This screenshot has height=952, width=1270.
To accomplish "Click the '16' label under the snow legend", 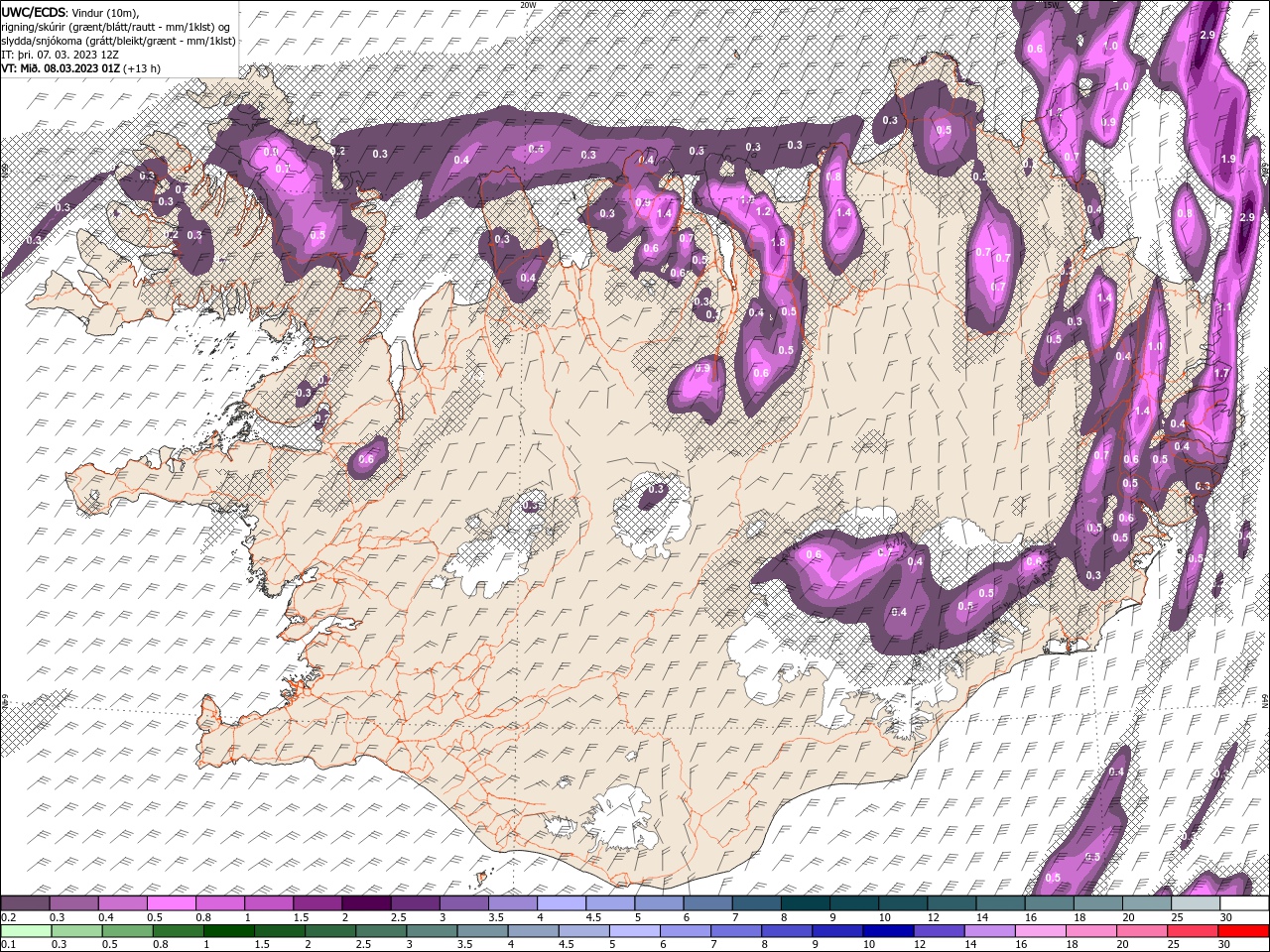I will (x=1033, y=917).
